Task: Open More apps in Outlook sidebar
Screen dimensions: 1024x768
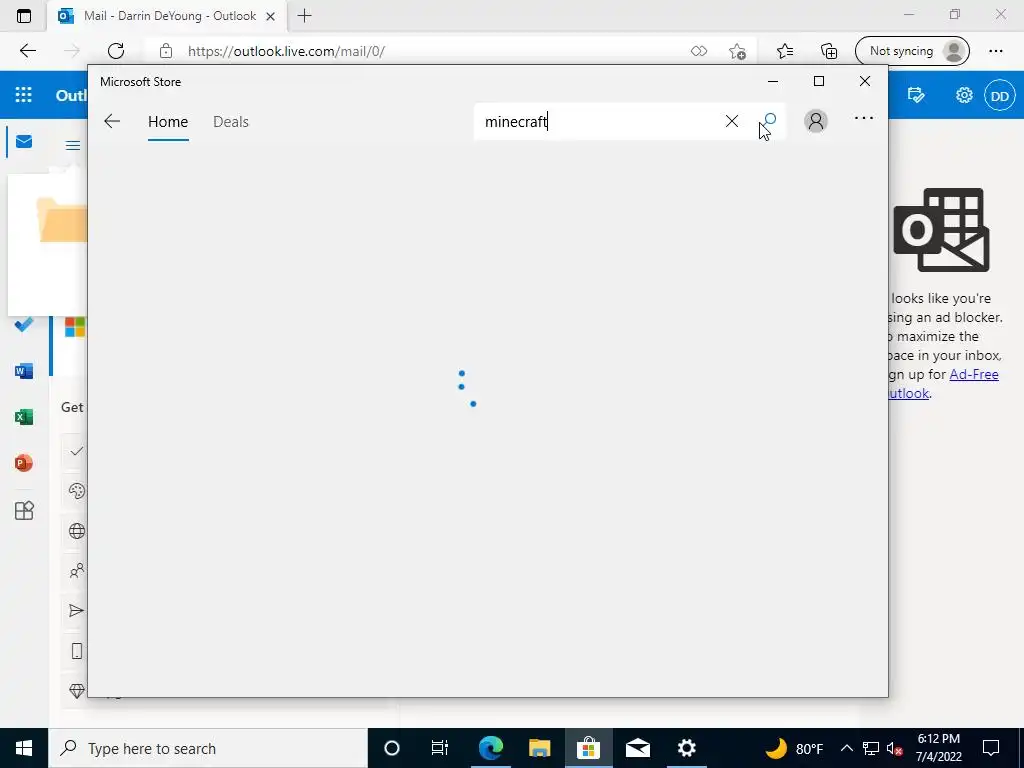Action: pos(24,510)
